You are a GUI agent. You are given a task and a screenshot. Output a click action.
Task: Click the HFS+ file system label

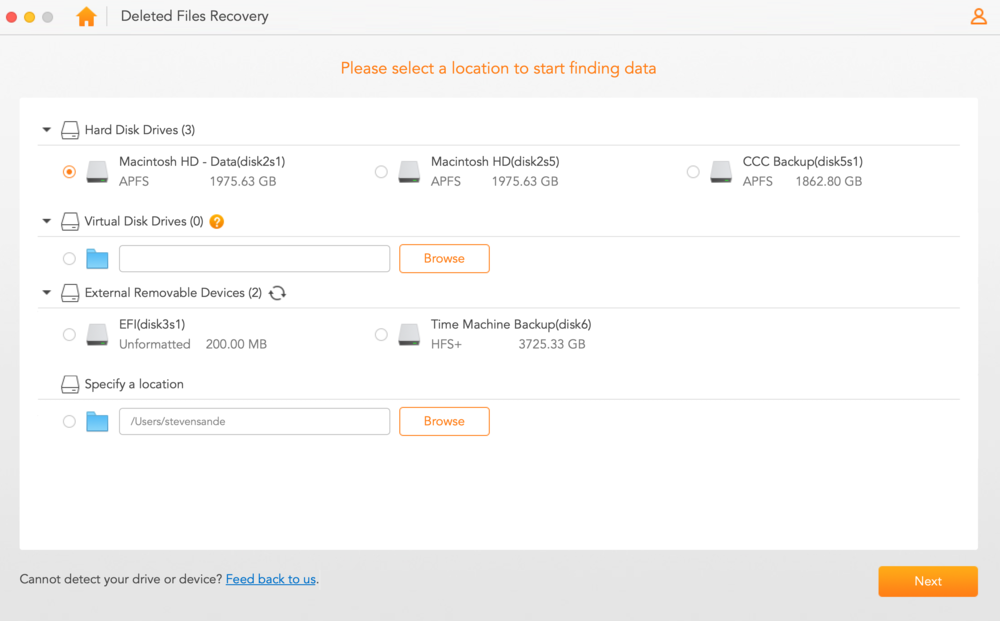click(x=446, y=344)
